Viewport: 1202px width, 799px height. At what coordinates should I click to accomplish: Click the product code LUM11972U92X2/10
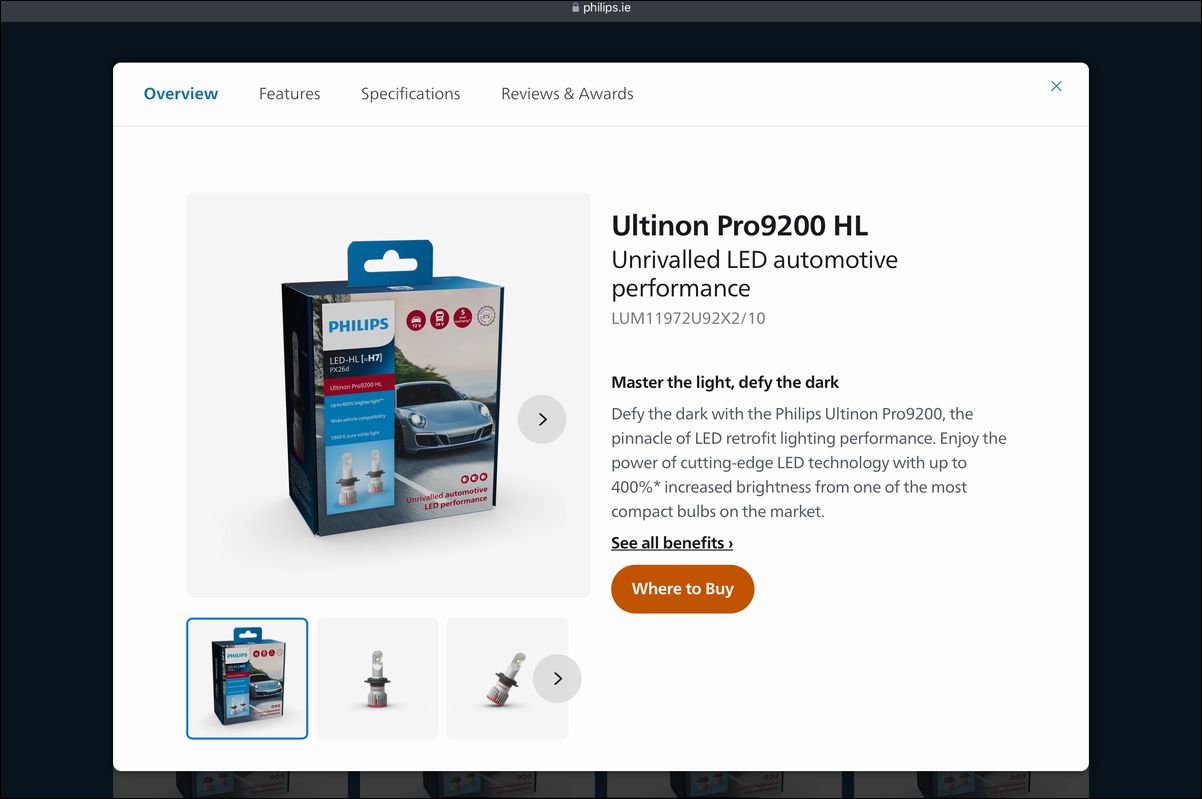[688, 319]
